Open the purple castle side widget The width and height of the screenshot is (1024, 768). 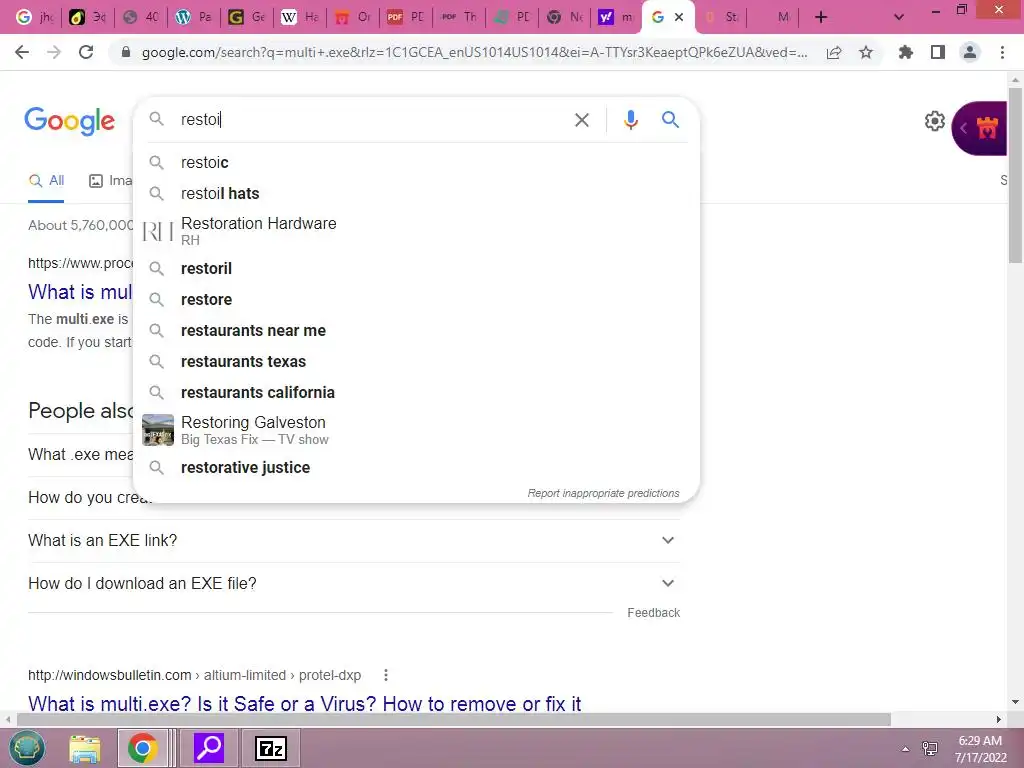pyautogui.click(x=980, y=128)
